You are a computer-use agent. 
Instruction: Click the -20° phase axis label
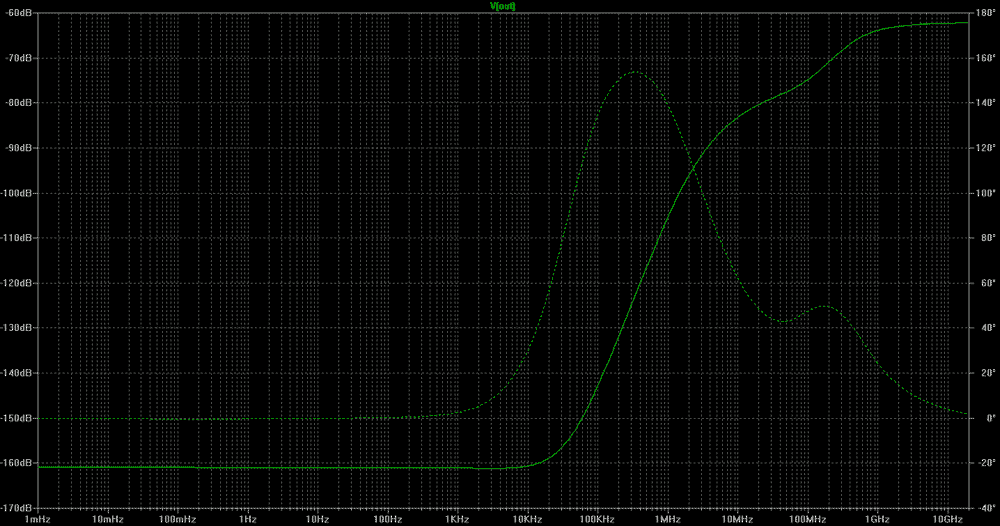[987, 463]
